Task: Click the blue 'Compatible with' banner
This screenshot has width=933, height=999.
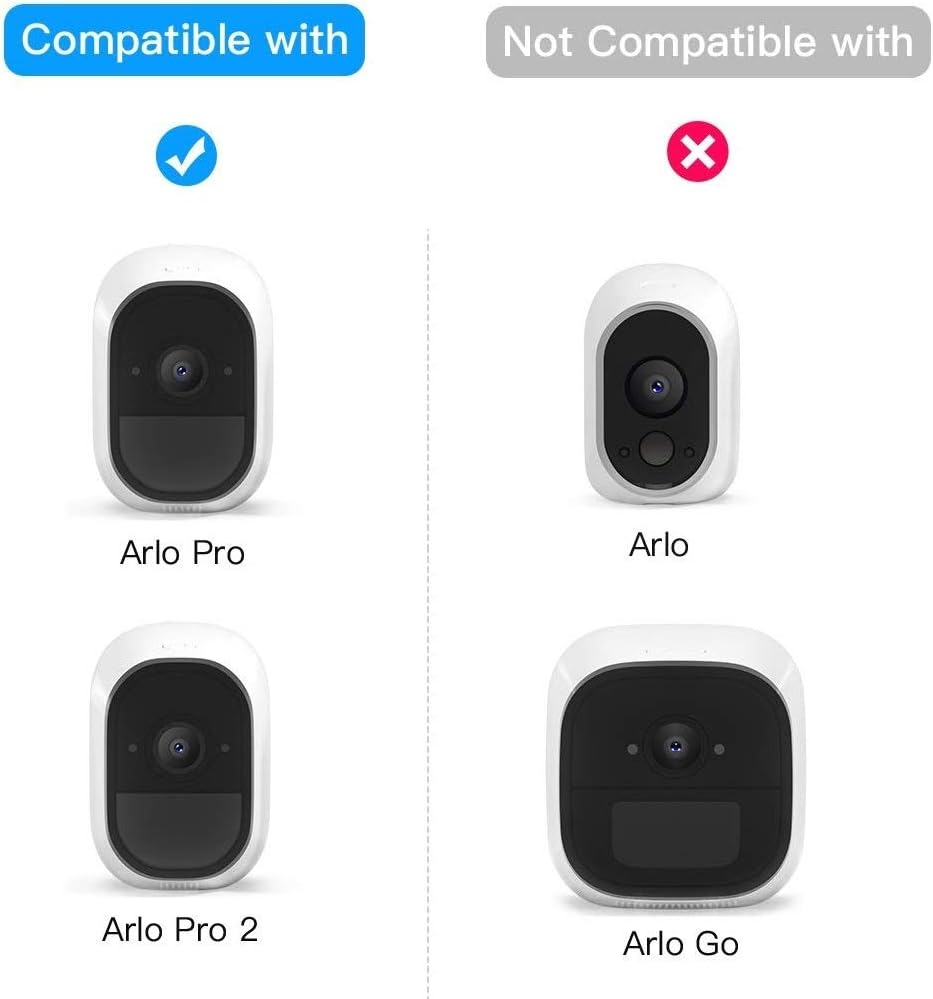Action: tap(184, 40)
